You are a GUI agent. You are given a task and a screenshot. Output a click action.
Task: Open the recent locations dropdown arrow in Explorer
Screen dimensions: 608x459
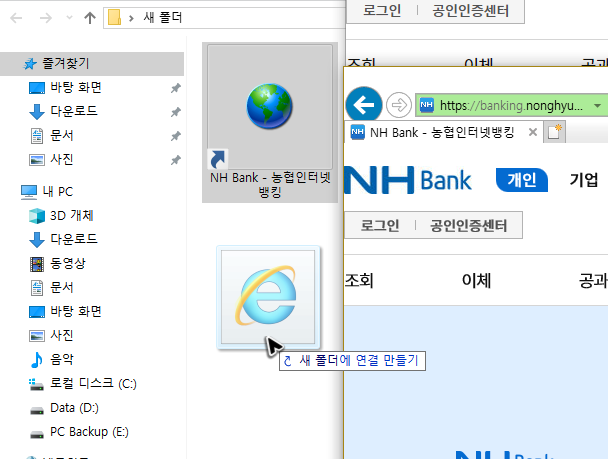tap(69, 17)
